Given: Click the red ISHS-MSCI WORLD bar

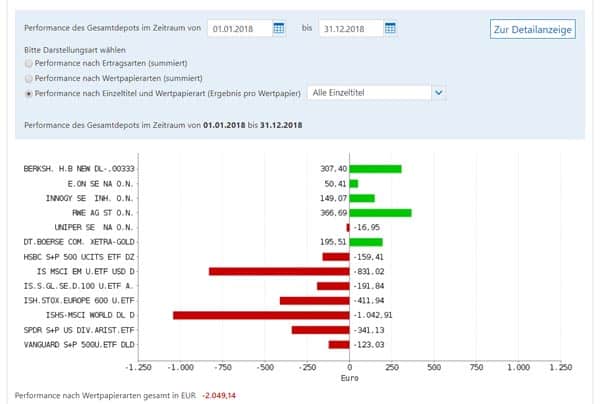Looking at the screenshot, I should pos(261,315).
